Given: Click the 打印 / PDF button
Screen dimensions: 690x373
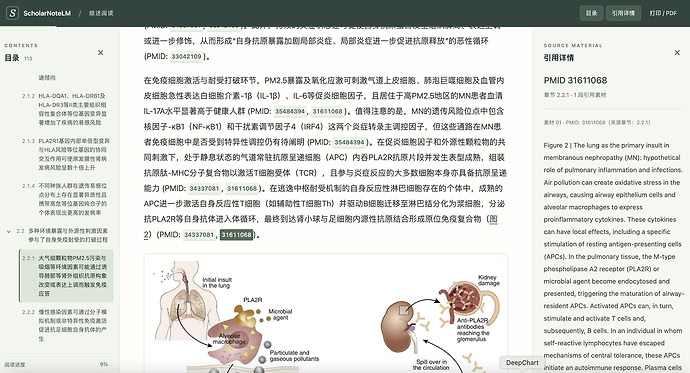Looking at the screenshot, I should pyautogui.click(x=663, y=13).
